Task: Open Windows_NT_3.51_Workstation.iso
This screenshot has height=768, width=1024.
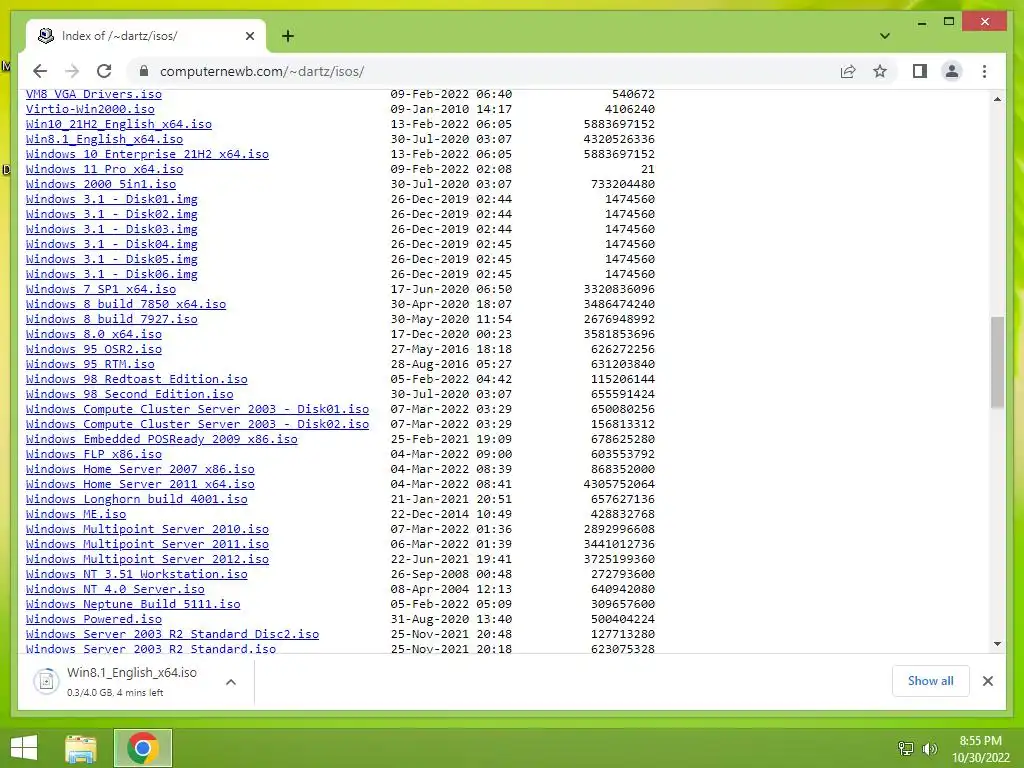Action: pyautogui.click(x=137, y=575)
